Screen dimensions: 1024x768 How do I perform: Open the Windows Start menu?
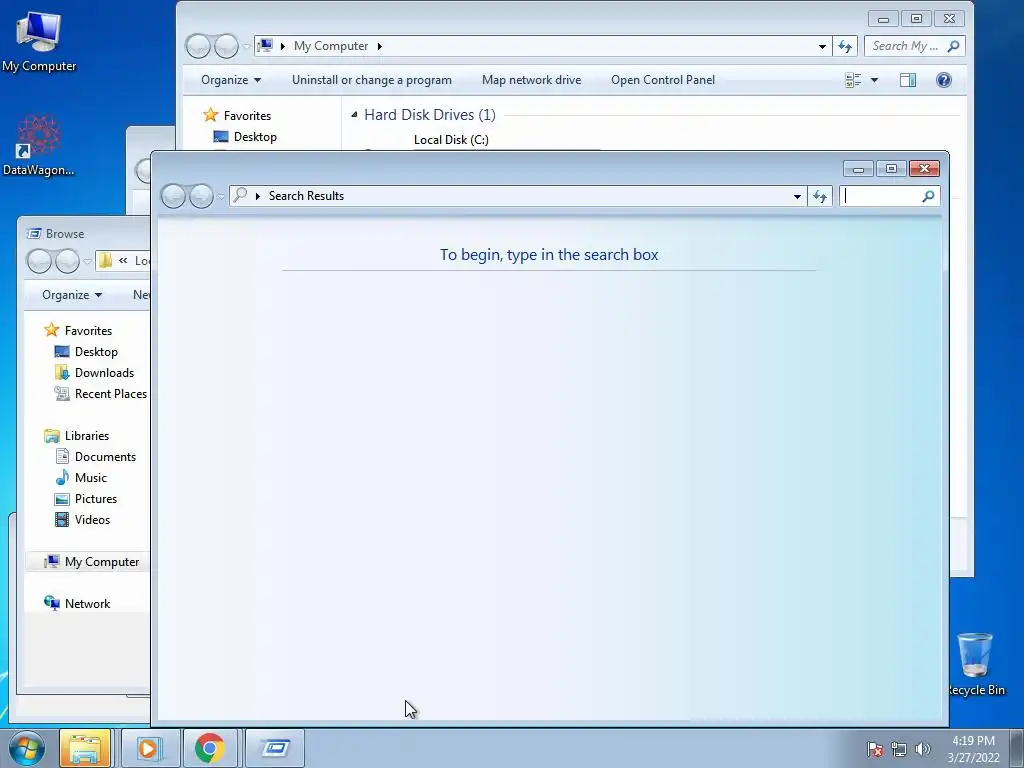pyautogui.click(x=26, y=748)
